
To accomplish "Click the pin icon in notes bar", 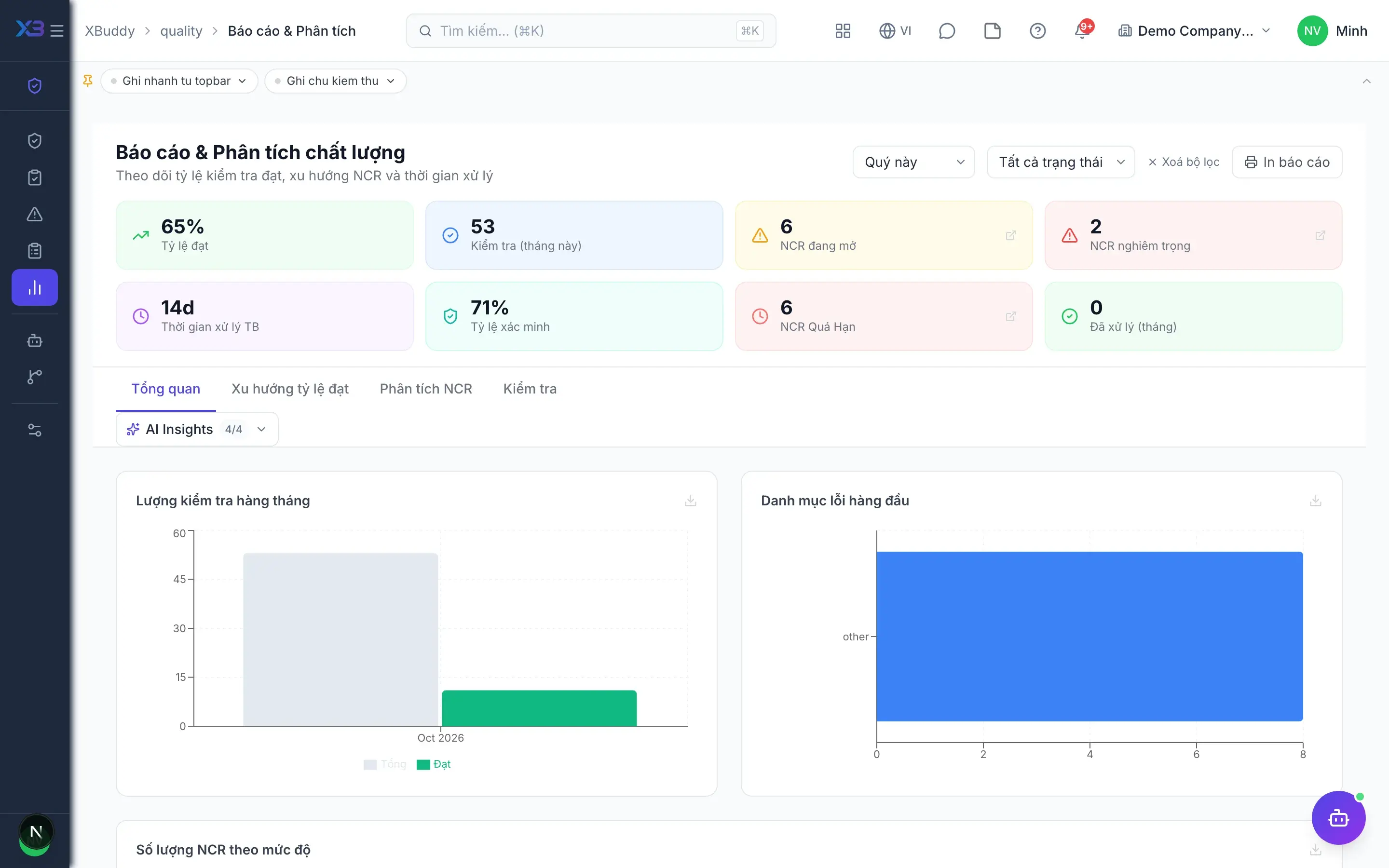I will point(88,81).
